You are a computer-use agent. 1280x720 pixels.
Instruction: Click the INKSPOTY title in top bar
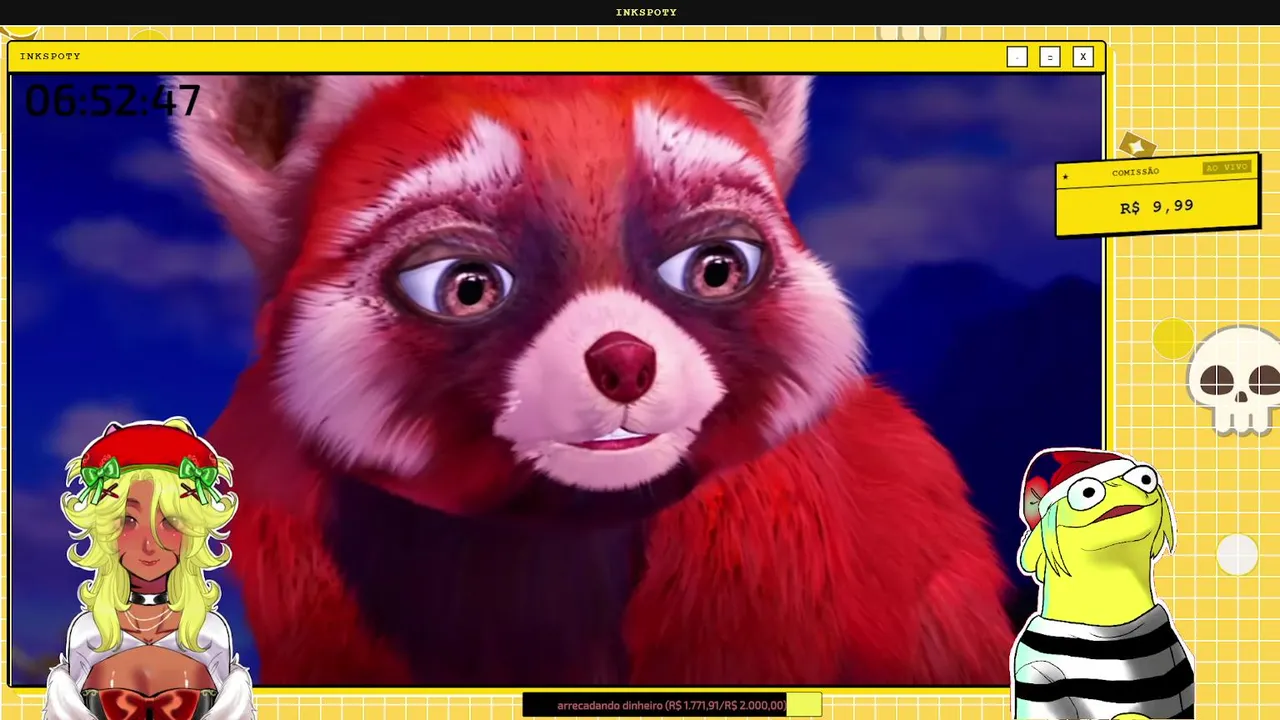[646, 12]
